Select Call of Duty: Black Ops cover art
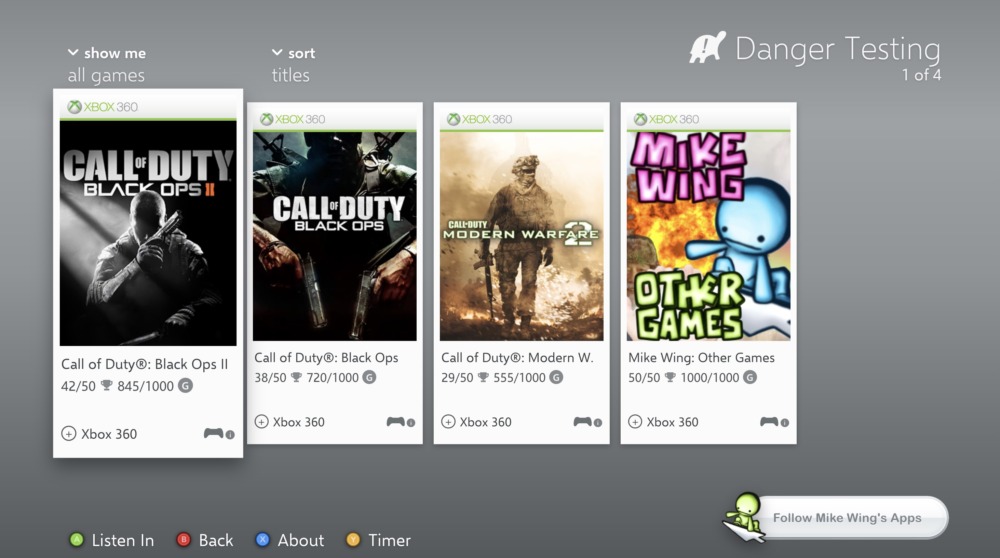This screenshot has width=1000, height=558. pos(335,236)
